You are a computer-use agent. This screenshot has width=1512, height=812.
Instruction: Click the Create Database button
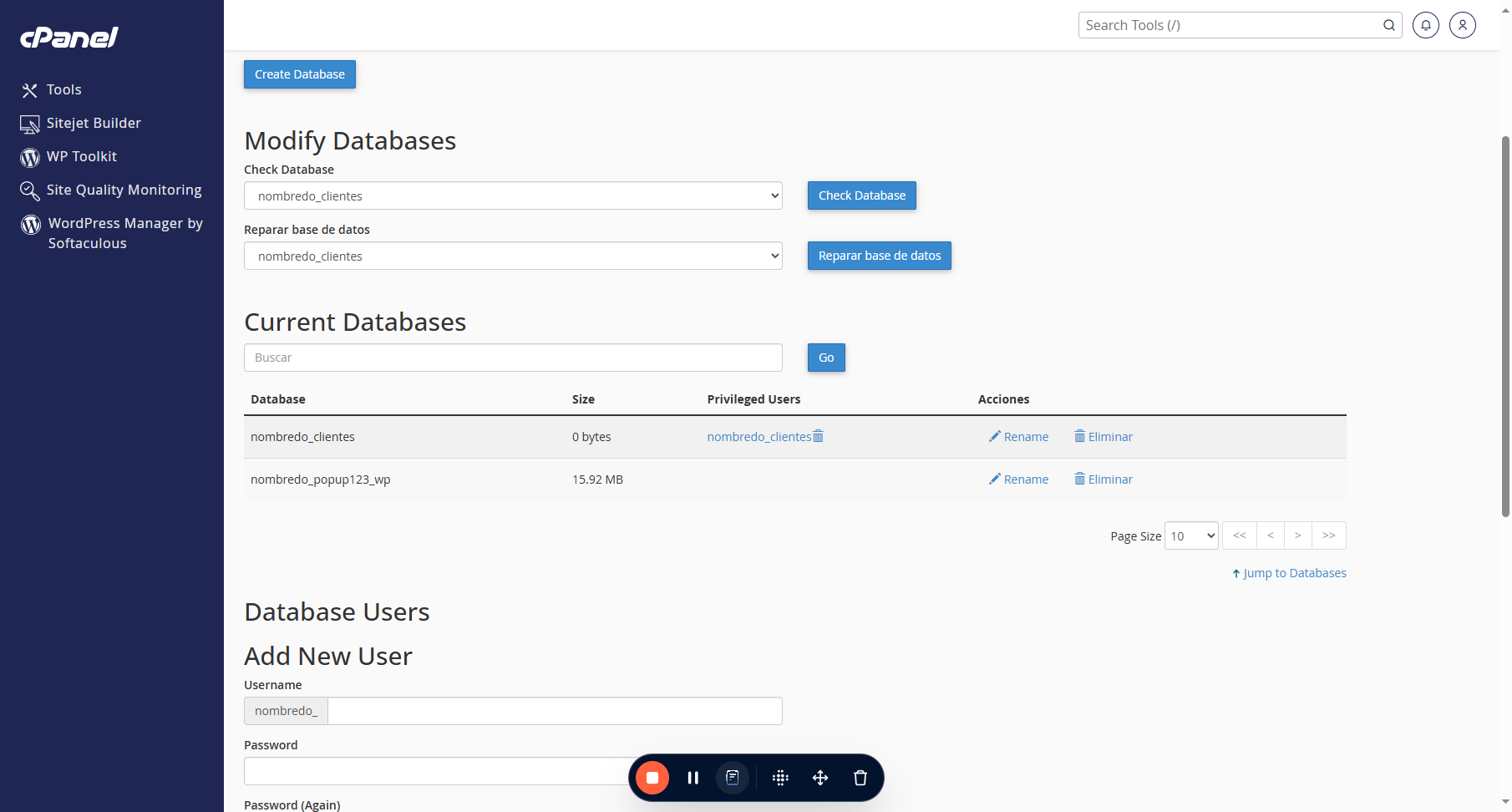300,74
